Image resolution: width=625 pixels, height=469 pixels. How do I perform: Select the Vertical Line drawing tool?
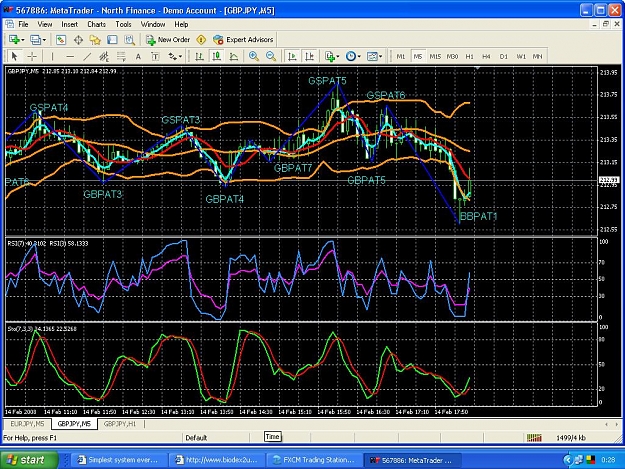click(52, 56)
